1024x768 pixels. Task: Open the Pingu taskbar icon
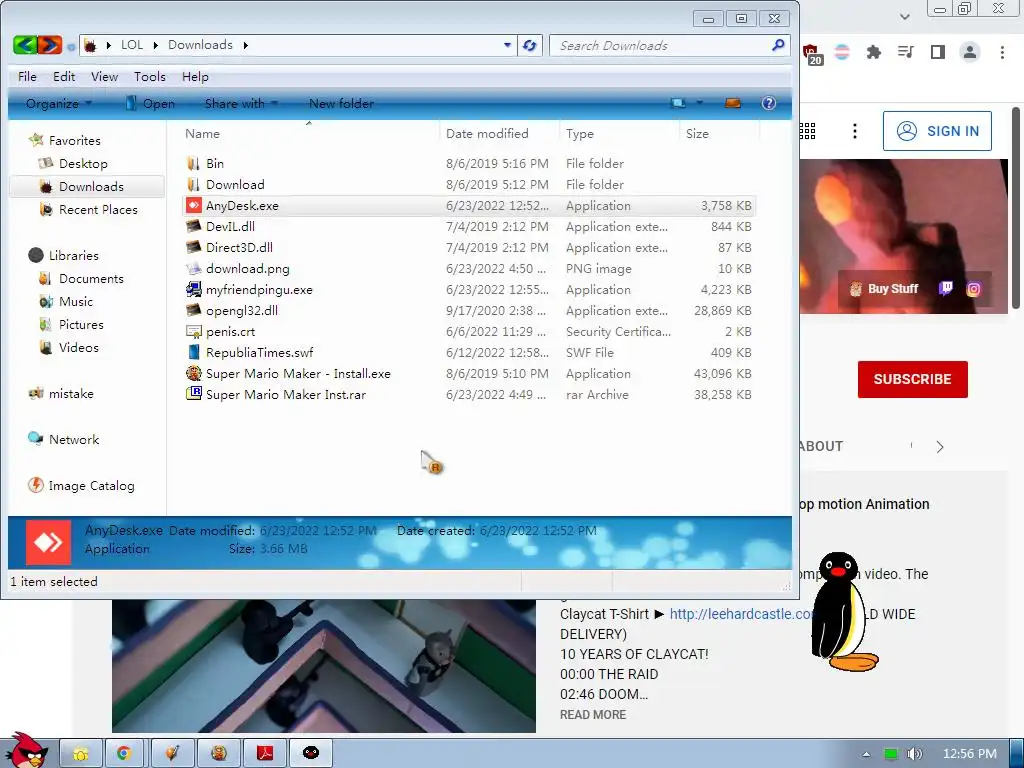pyautogui.click(x=311, y=754)
